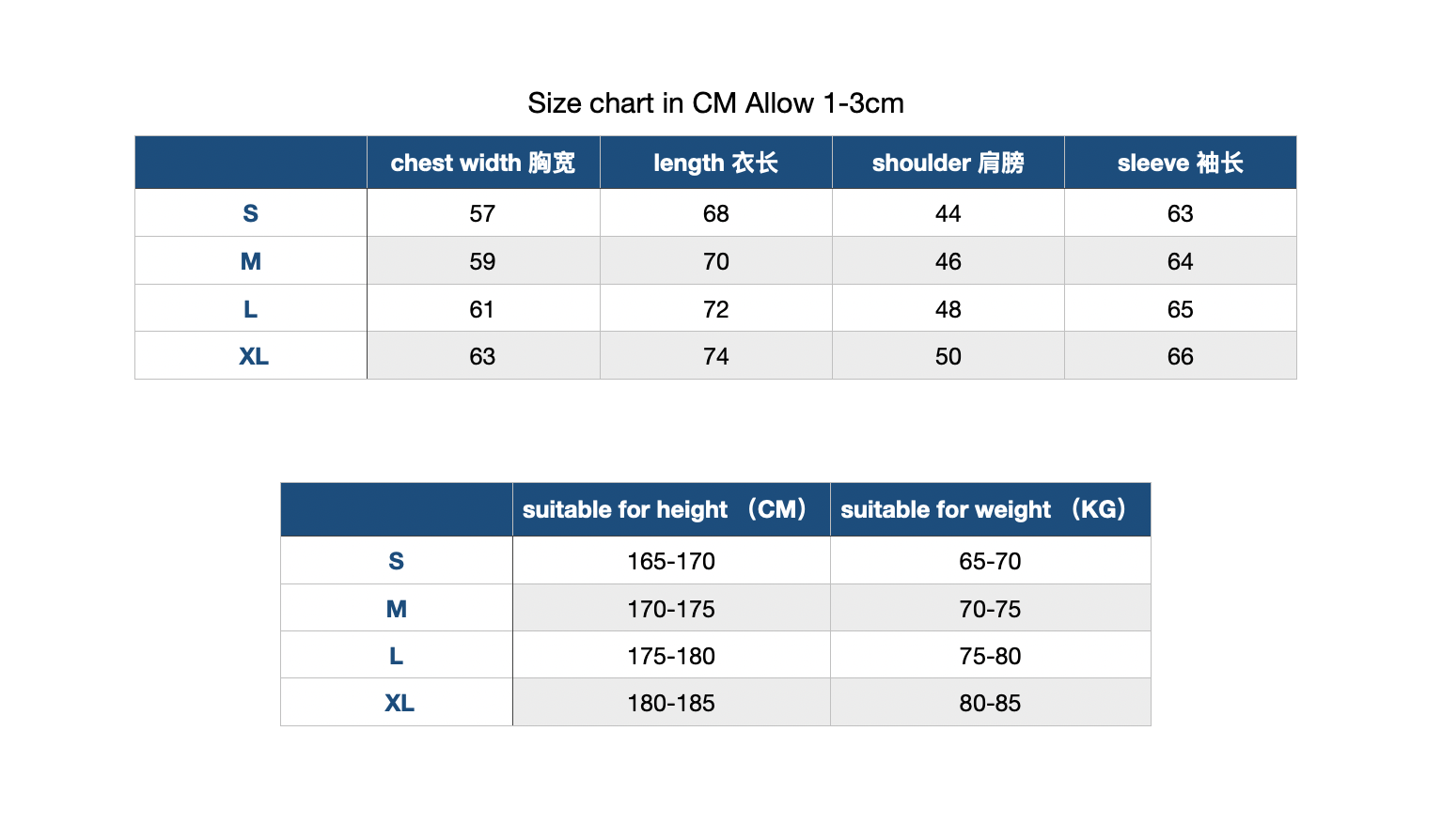Select the M label in lower table
The width and height of the screenshot is (1442, 840).
click(x=396, y=609)
